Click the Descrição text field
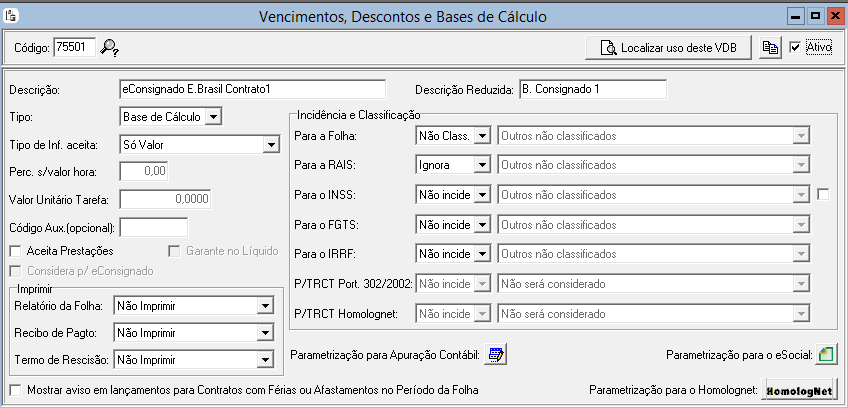This screenshot has height=408, width=848. (x=253, y=89)
